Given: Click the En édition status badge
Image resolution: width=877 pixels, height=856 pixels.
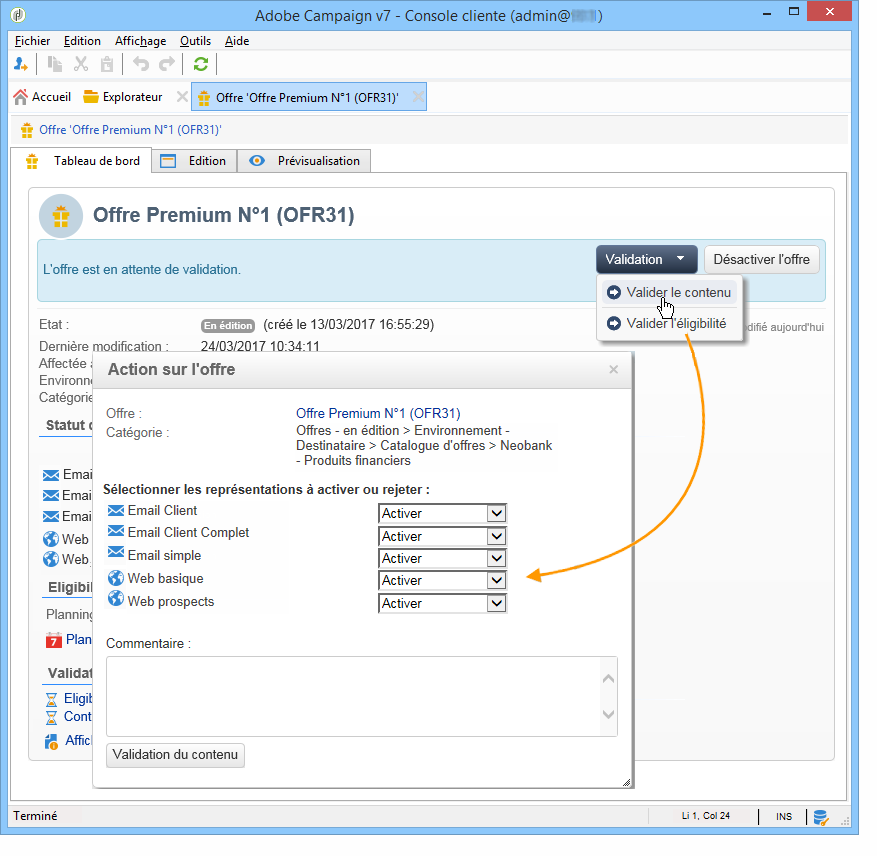Looking at the screenshot, I should pos(228,326).
